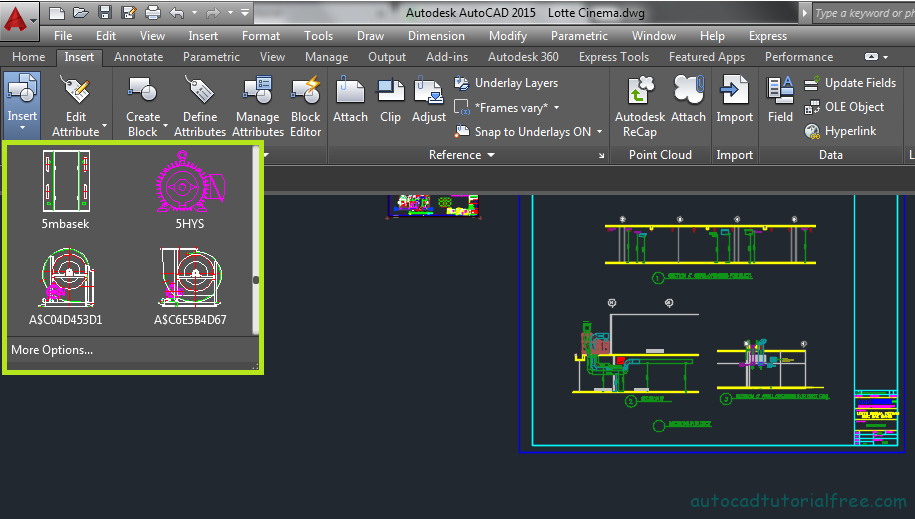Click the block gallery scrollbar handle
The image size is (915, 519).
pos(256,280)
